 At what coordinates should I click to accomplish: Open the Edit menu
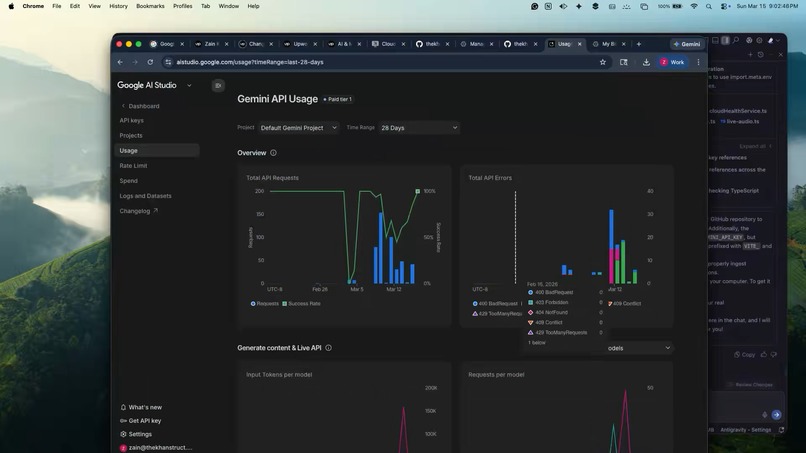click(75, 6)
